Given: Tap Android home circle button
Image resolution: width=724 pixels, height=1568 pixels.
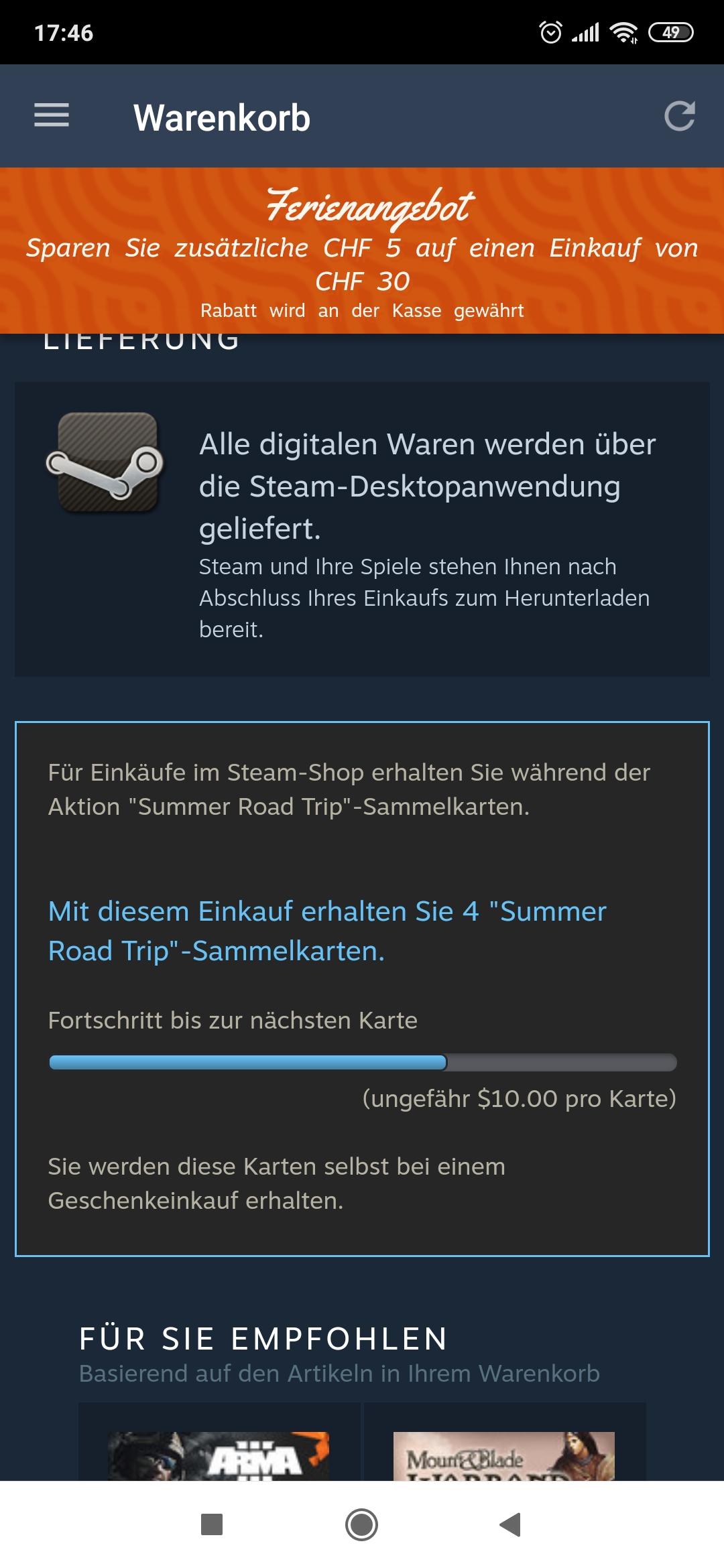Looking at the screenshot, I should click(x=361, y=1524).
